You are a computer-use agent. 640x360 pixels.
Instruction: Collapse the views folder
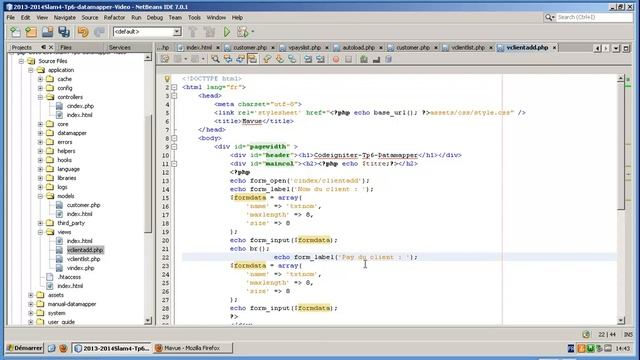(40, 232)
